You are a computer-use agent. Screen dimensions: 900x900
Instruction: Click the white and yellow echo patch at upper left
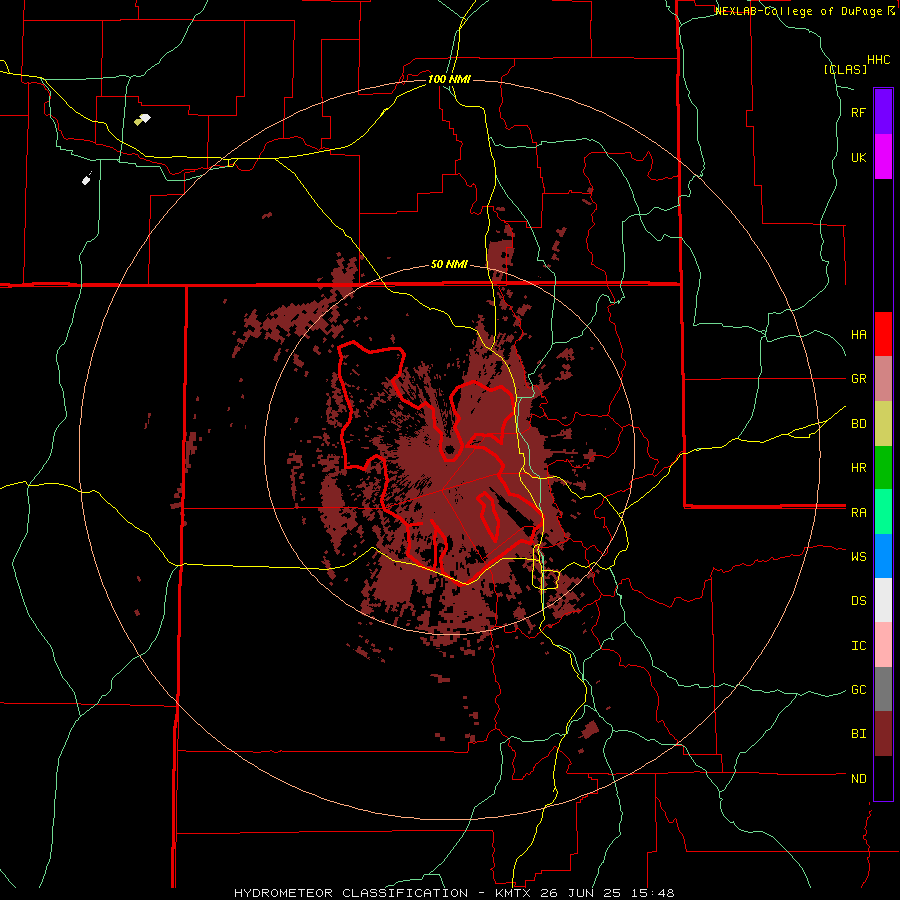pos(142,119)
